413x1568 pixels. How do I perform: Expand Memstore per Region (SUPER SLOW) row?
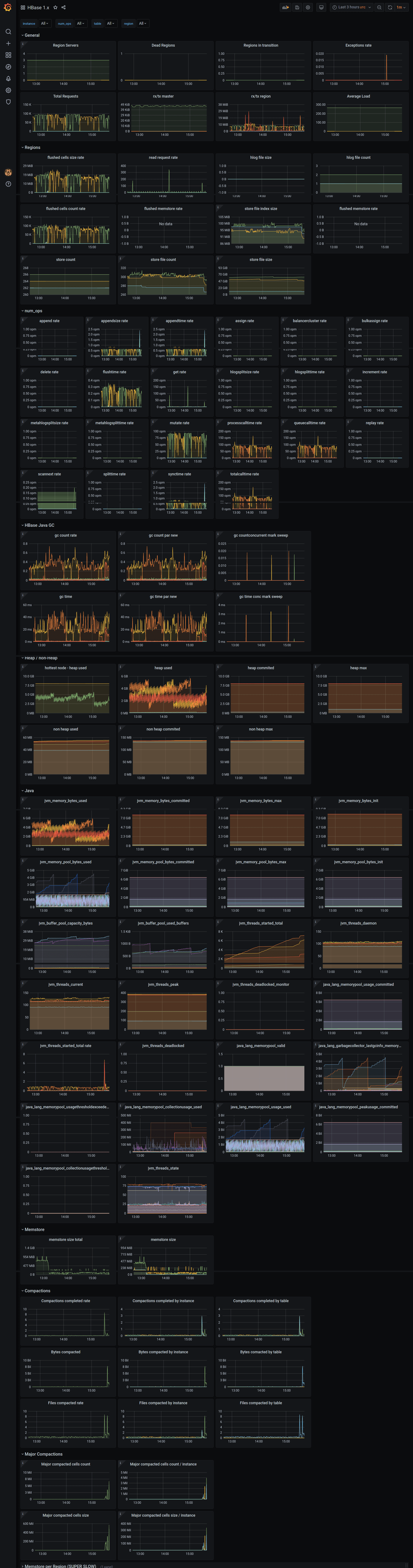click(60, 1566)
